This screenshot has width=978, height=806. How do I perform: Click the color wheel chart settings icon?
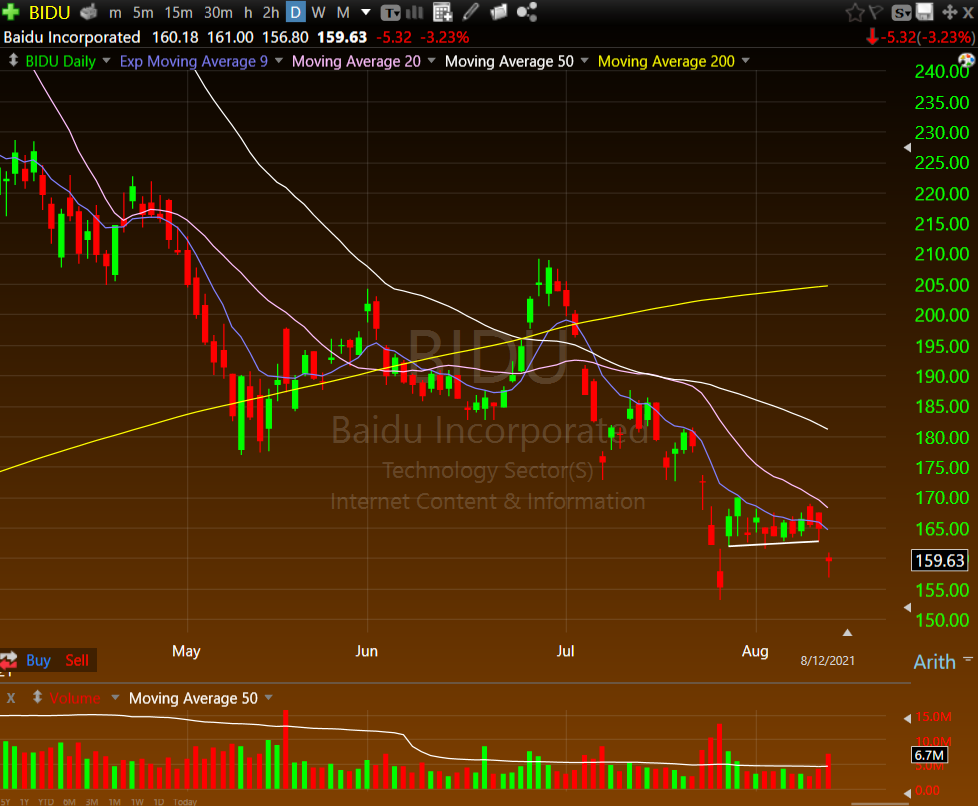click(x=965, y=61)
